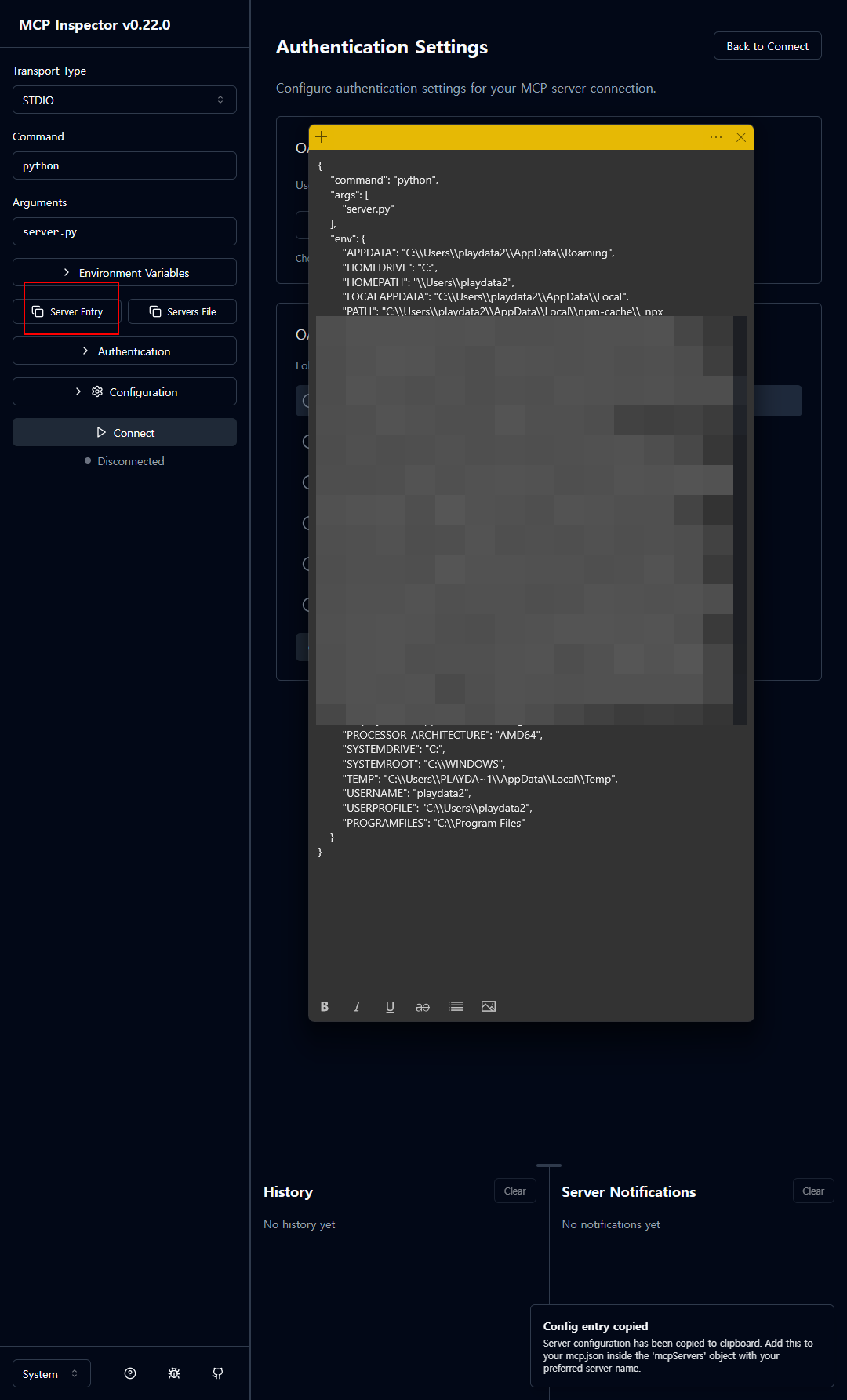Open the Transport Type STDIO dropdown

125,100
